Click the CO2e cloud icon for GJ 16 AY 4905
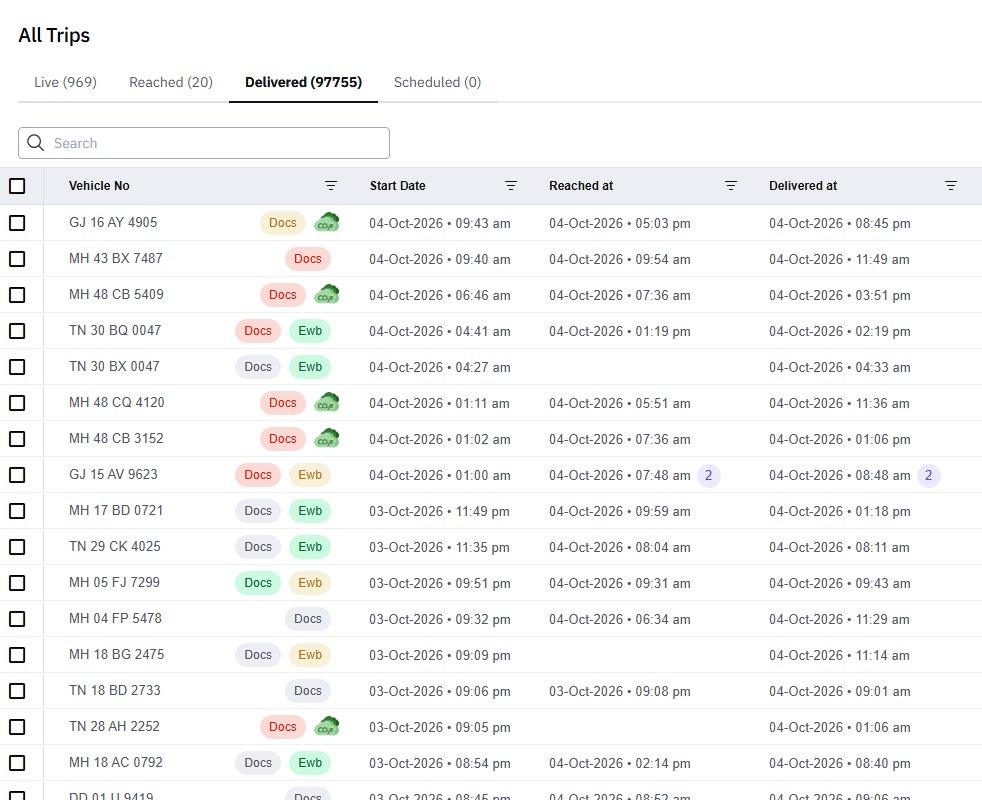Screen dimensions: 982x800 326,222
